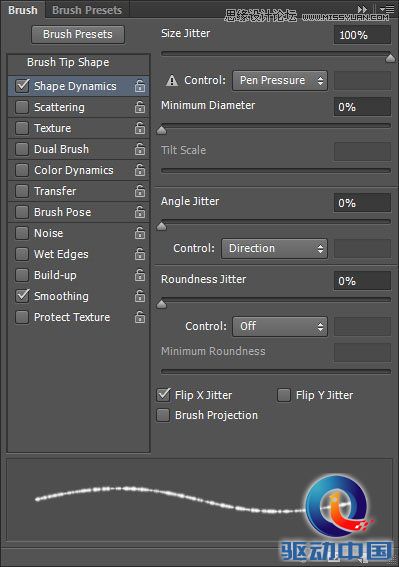Click the lock icon beside Scattering

click(140, 107)
